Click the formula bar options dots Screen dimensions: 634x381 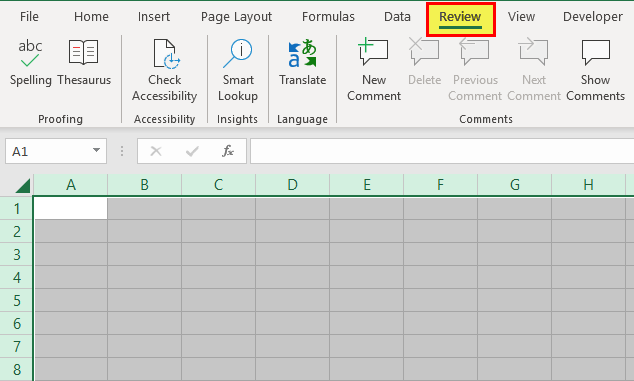[122, 151]
